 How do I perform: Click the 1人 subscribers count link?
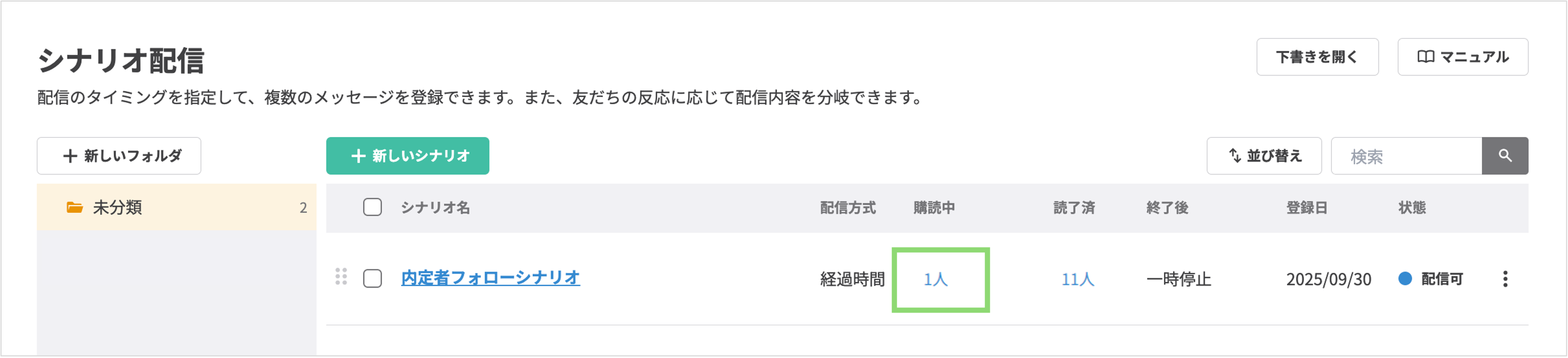coord(936,279)
